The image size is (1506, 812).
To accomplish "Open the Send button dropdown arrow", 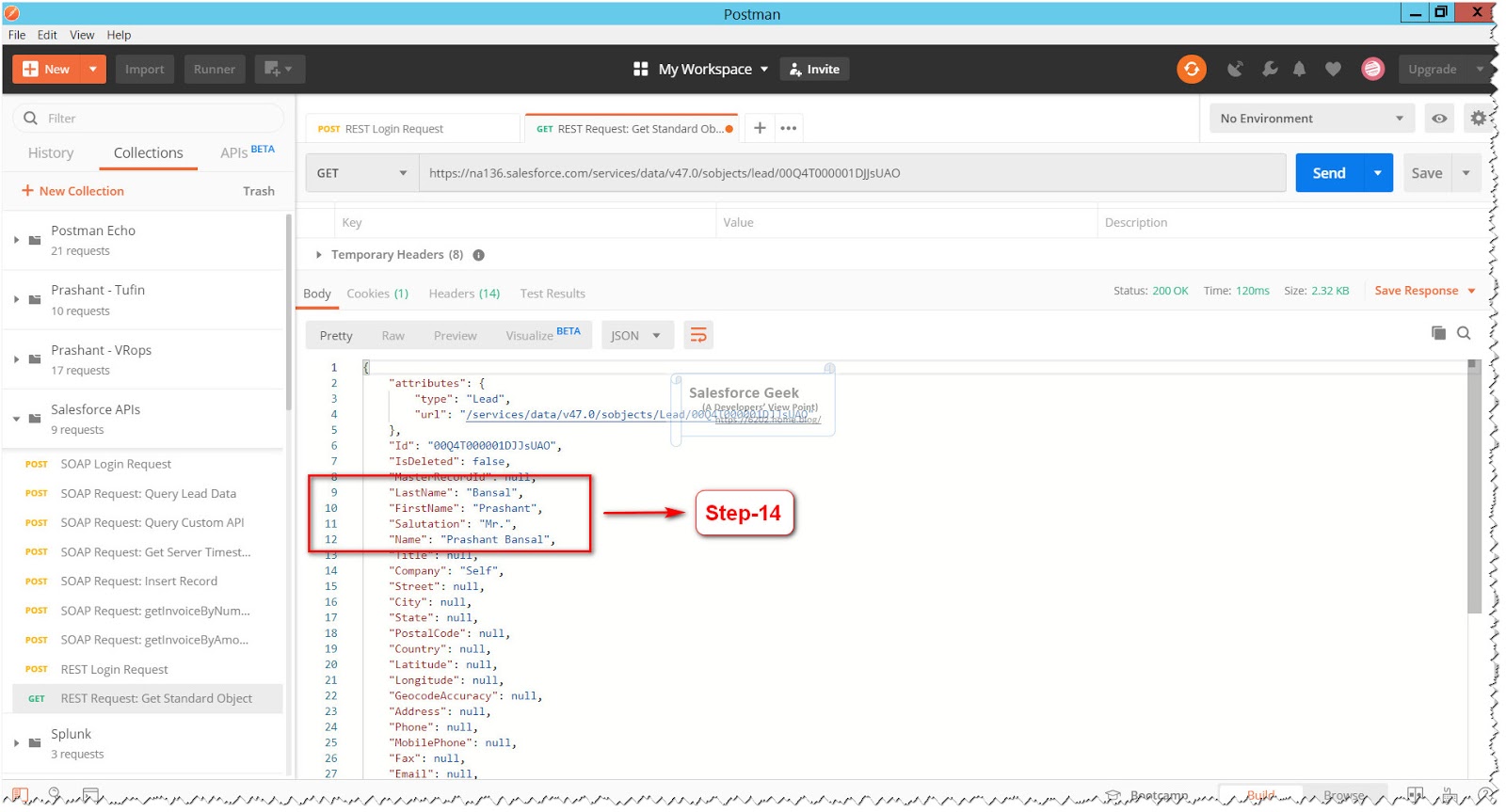I will pyautogui.click(x=1378, y=173).
